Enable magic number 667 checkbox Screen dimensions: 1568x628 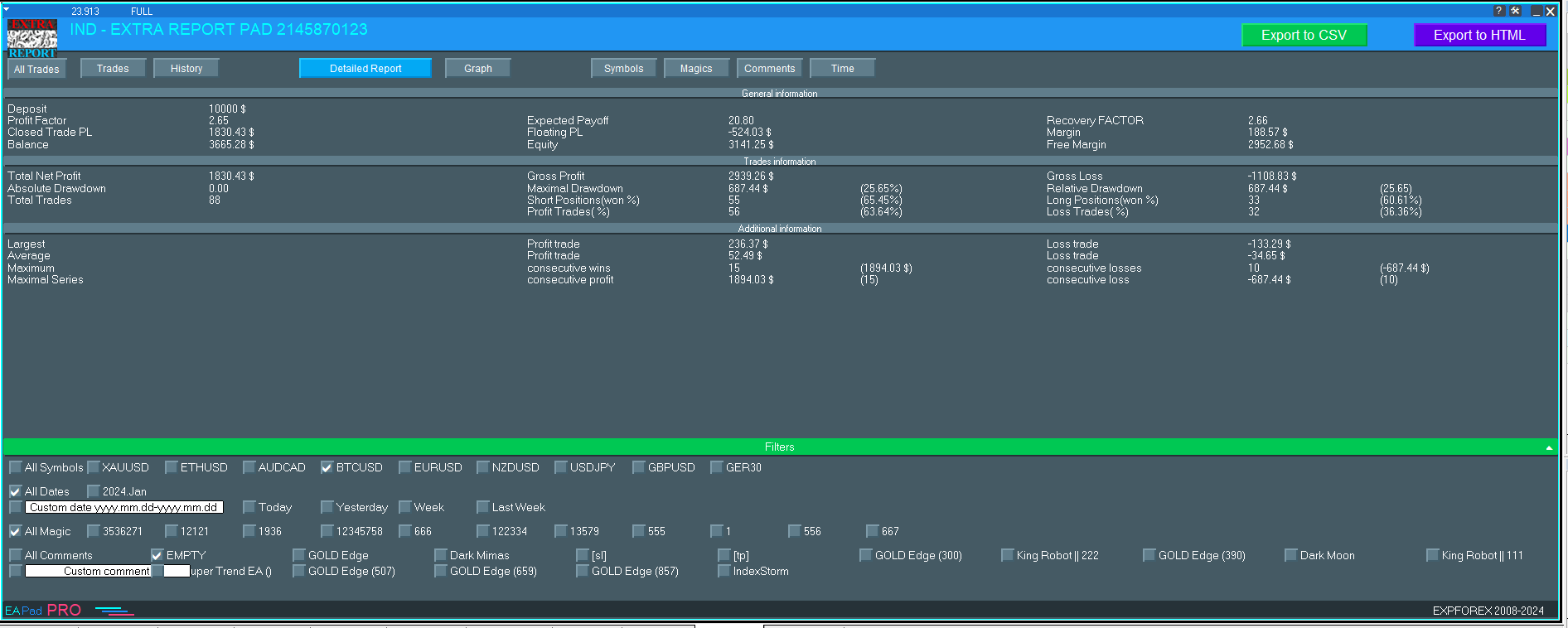tap(872, 531)
